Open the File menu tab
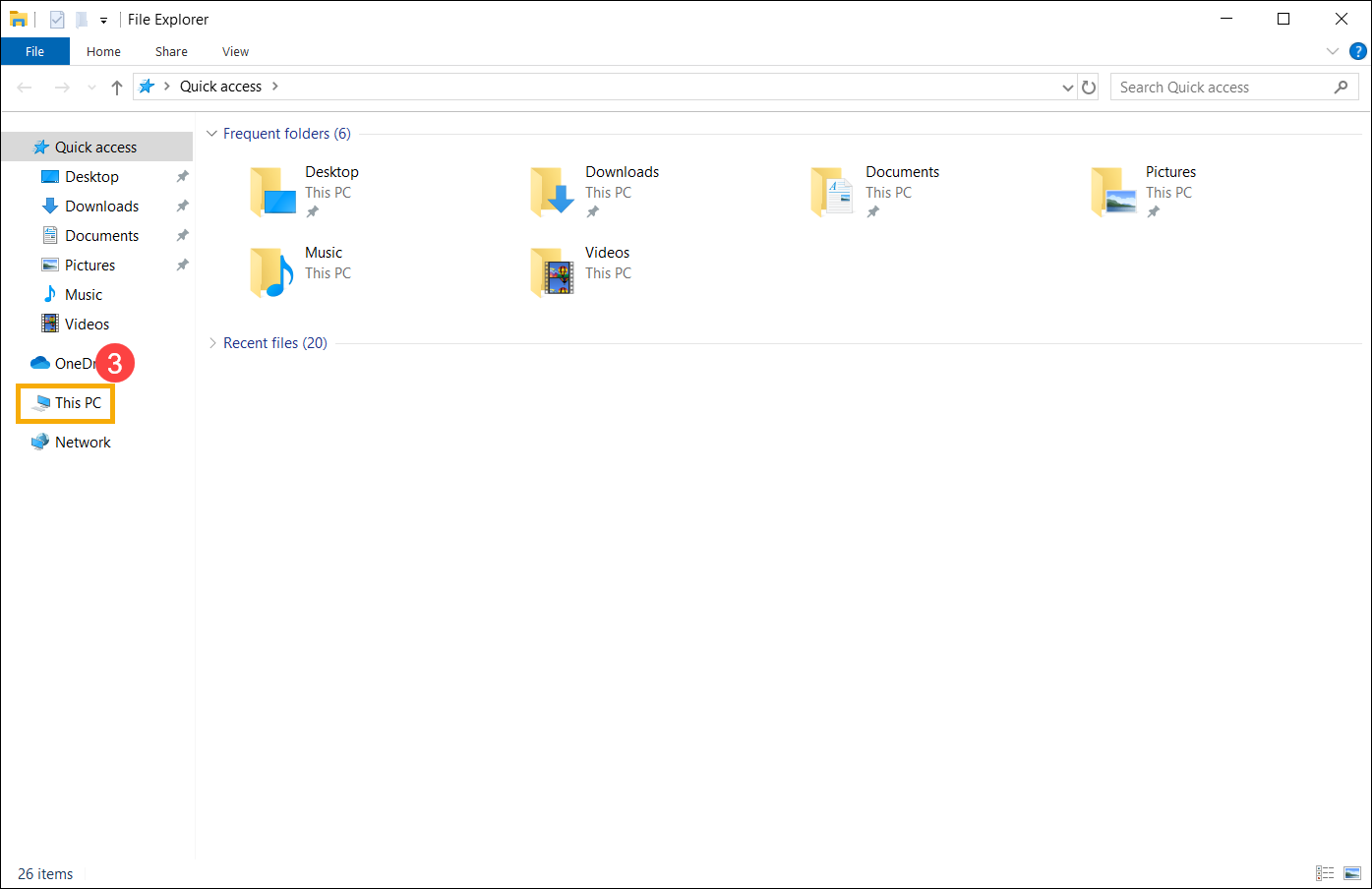 35,51
